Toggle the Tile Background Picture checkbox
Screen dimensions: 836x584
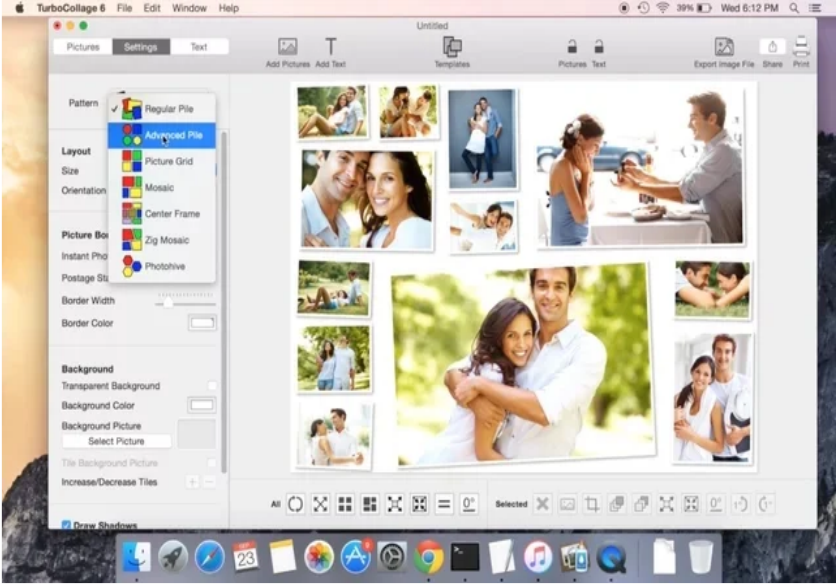pyautogui.click(x=212, y=462)
